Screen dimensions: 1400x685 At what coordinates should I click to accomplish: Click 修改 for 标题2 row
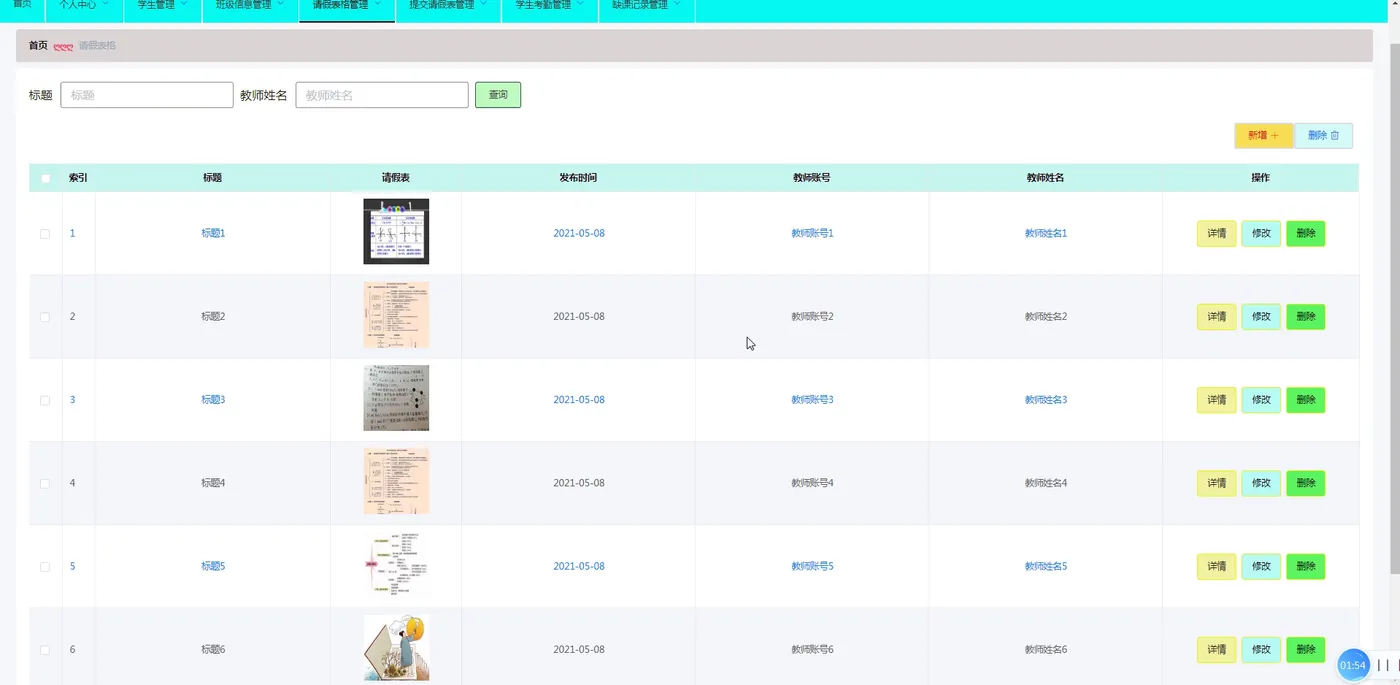click(x=1261, y=317)
